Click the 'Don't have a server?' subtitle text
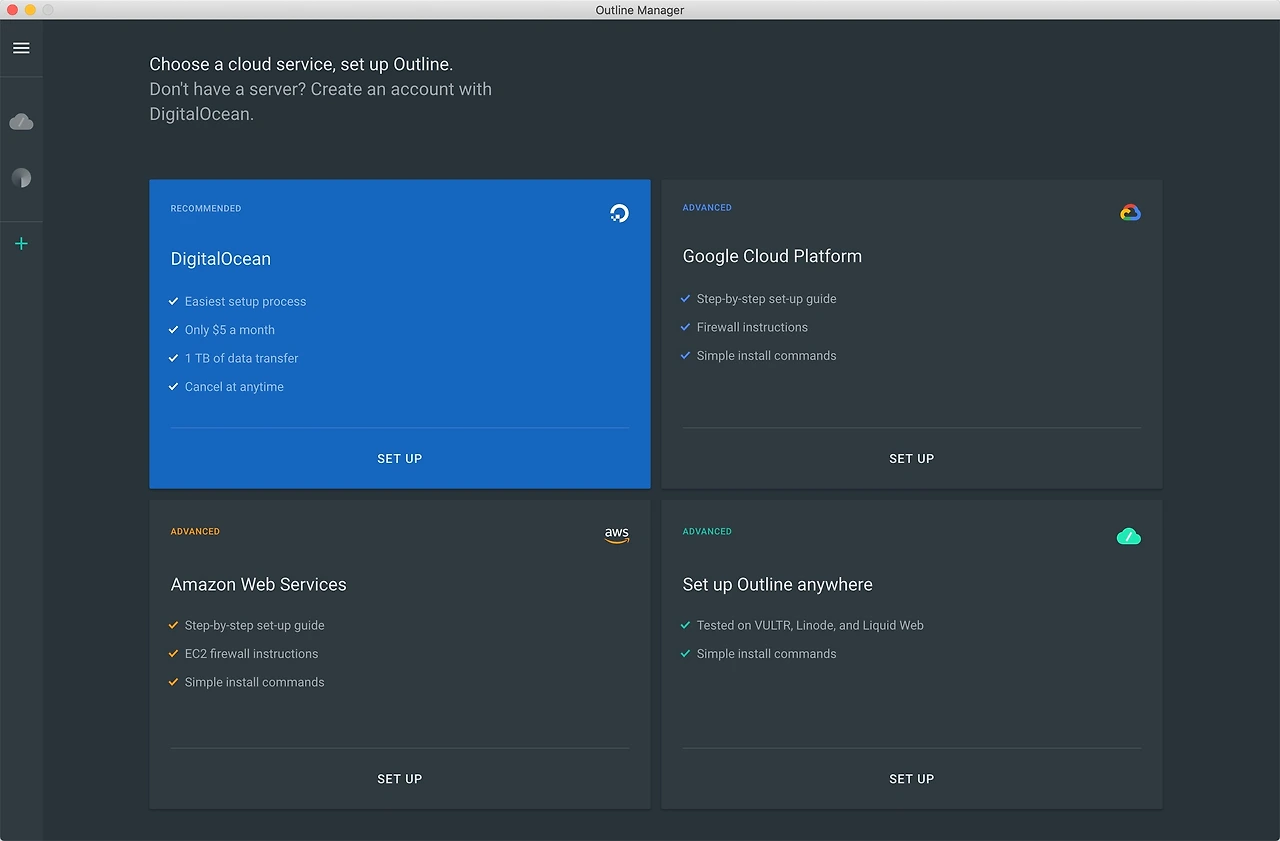Image resolution: width=1280 pixels, height=841 pixels. point(321,102)
